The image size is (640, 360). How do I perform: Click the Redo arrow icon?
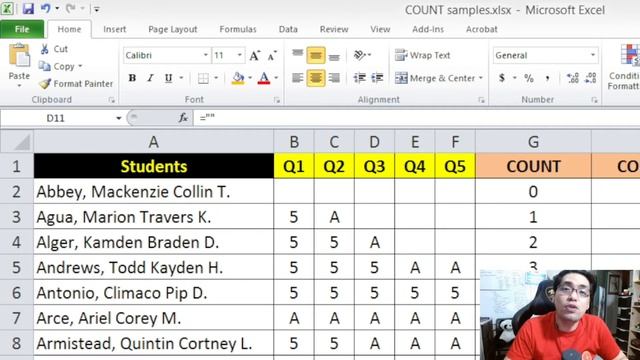pos(71,8)
